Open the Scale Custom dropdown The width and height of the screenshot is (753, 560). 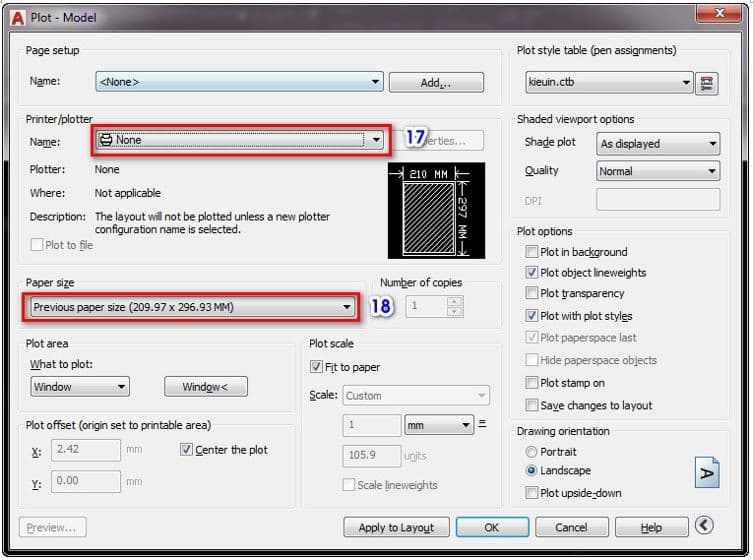[416, 396]
